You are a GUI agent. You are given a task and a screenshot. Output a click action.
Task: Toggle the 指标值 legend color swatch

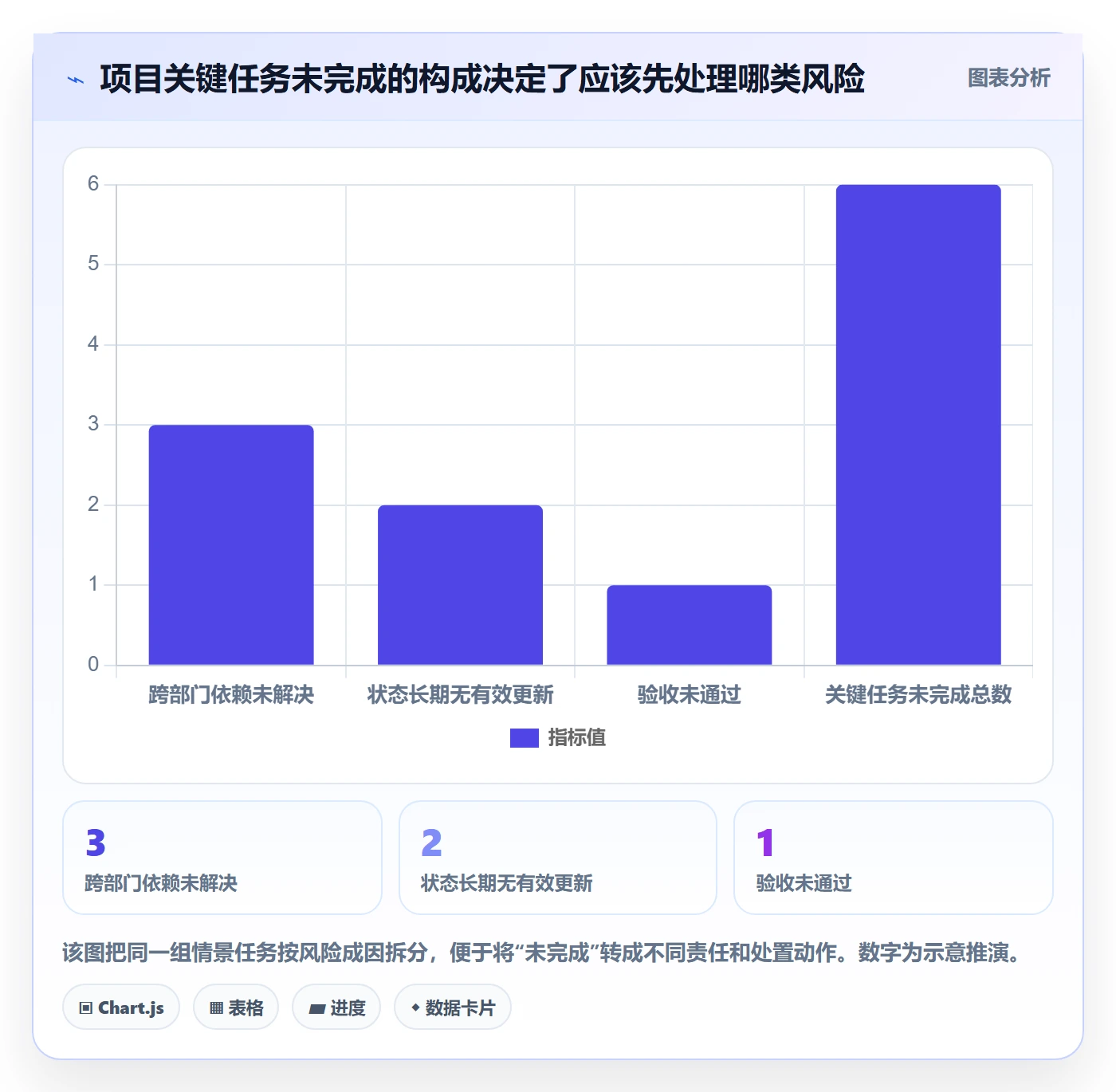pos(524,738)
